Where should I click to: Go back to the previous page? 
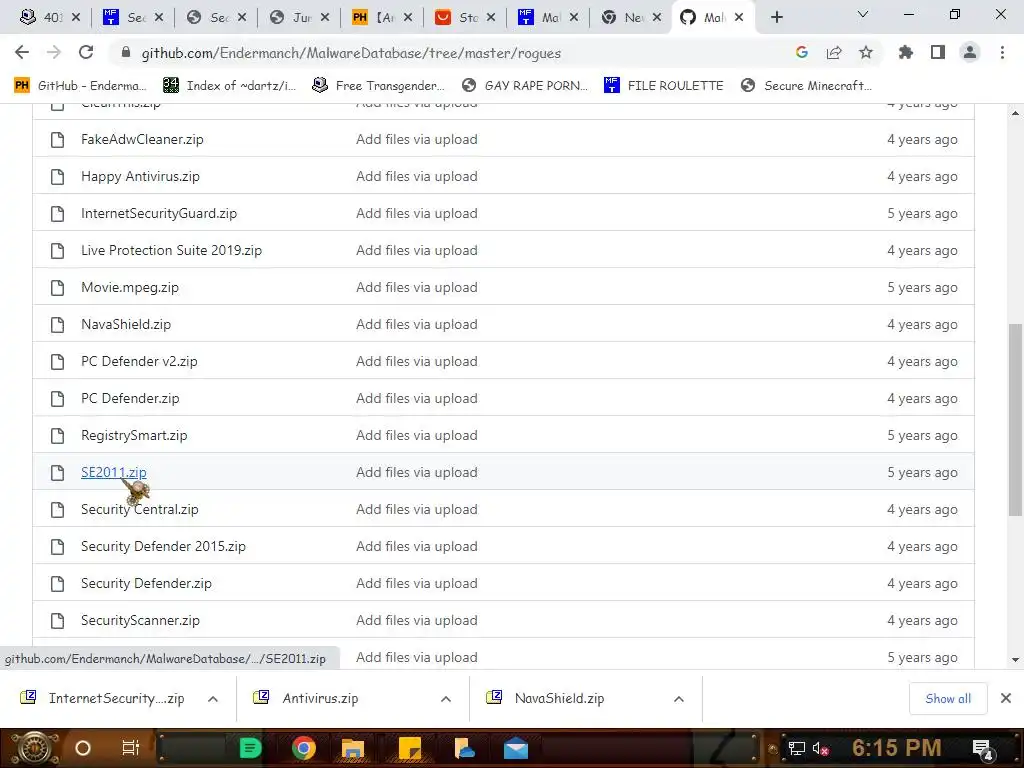point(22,52)
